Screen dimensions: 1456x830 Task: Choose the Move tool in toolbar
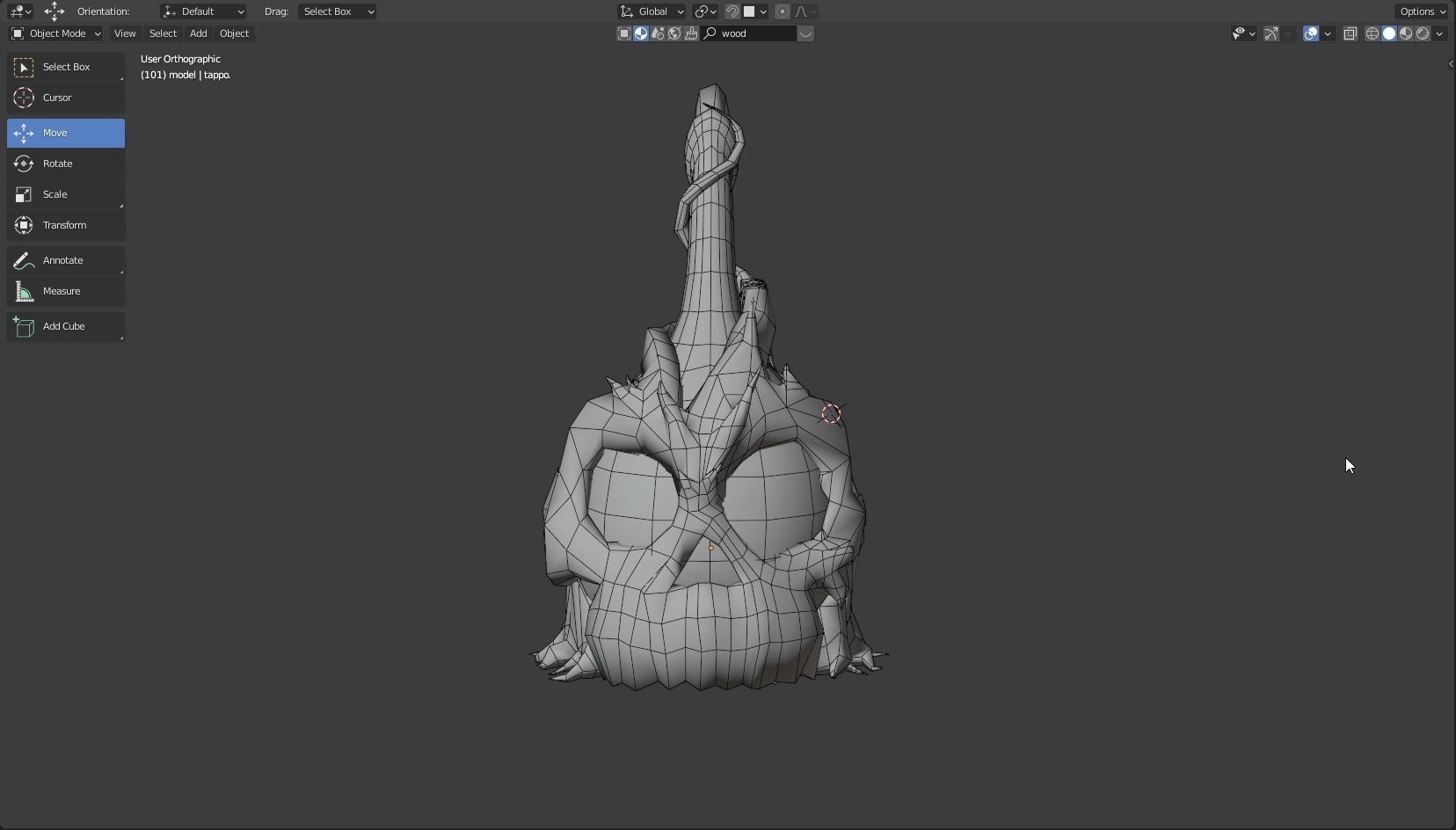[66, 133]
